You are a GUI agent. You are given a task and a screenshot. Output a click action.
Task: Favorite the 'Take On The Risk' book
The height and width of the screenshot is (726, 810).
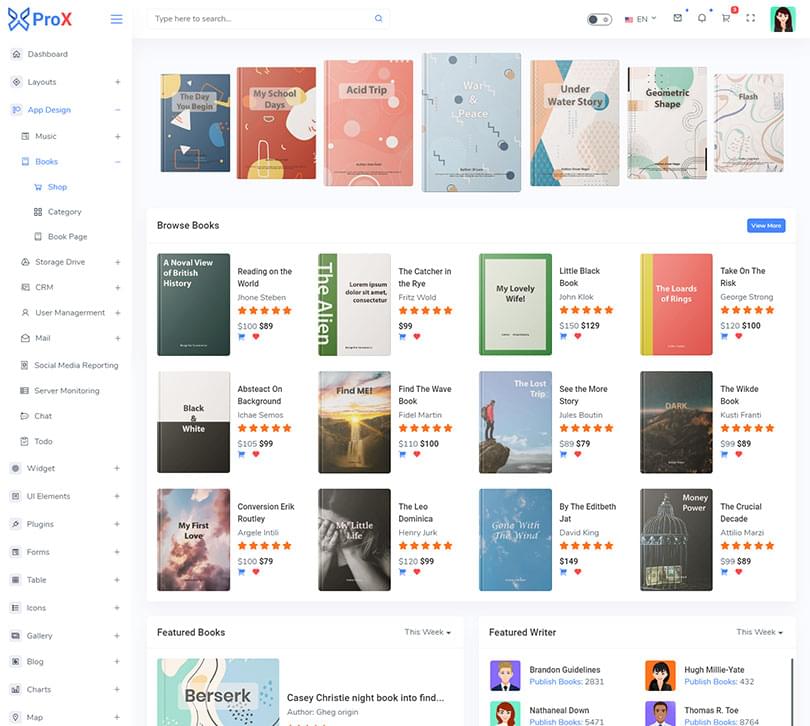coord(738,337)
